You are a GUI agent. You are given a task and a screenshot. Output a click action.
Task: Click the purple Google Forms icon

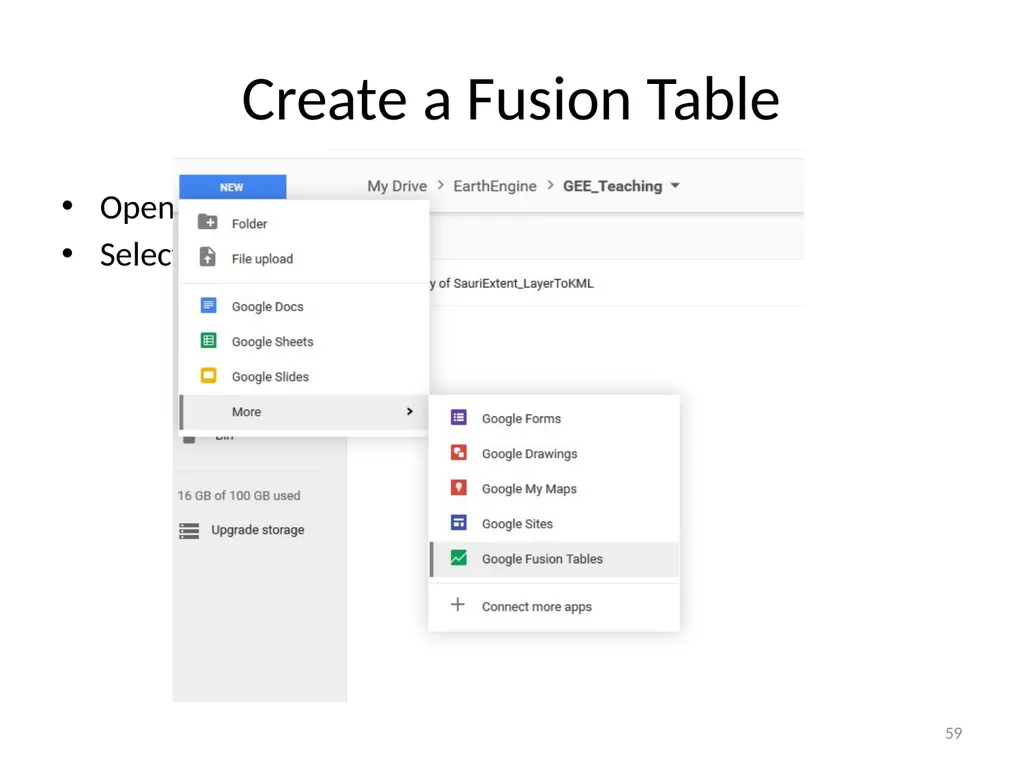click(x=458, y=417)
